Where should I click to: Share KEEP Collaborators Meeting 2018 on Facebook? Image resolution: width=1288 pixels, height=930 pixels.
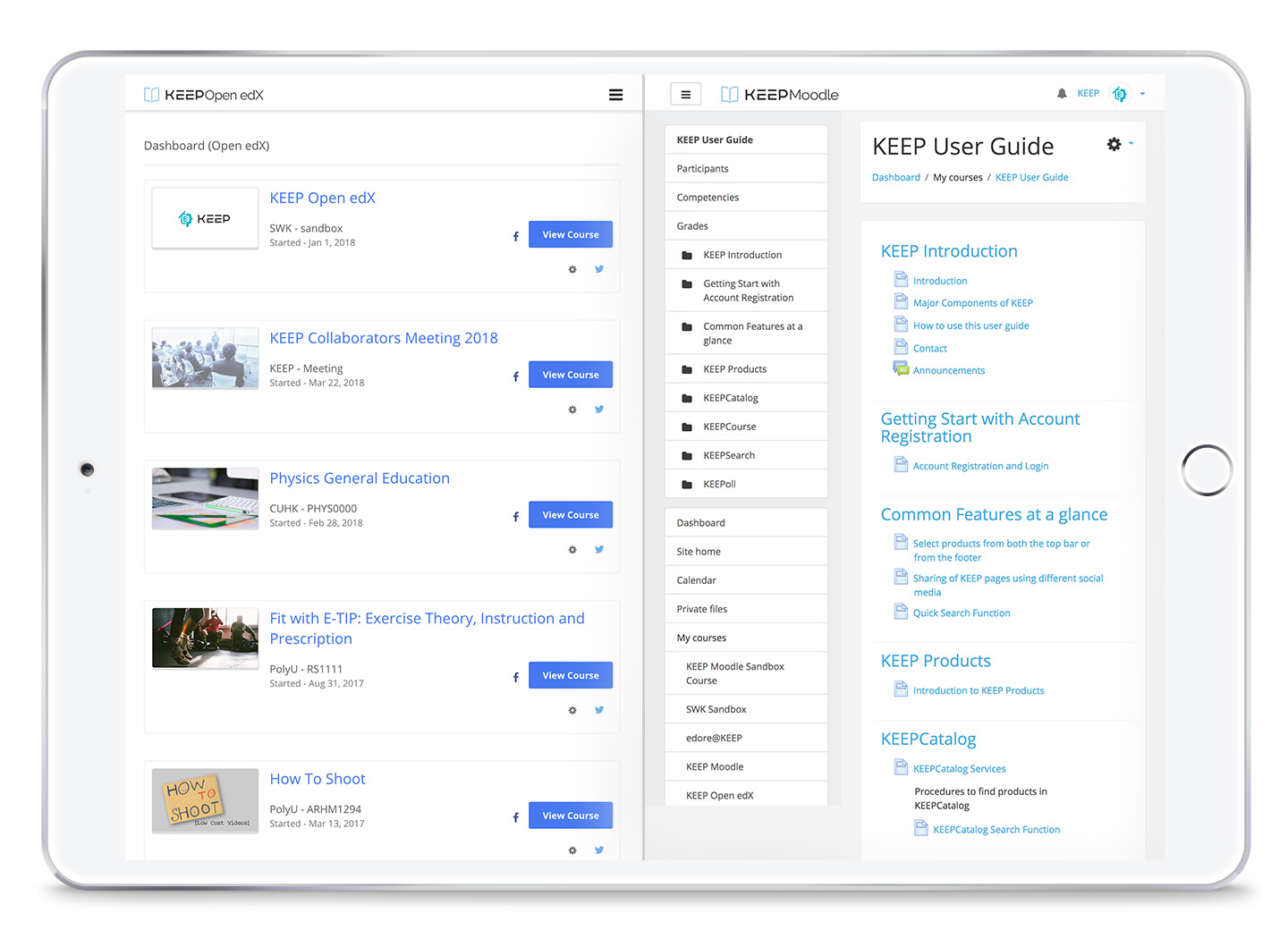coord(515,376)
